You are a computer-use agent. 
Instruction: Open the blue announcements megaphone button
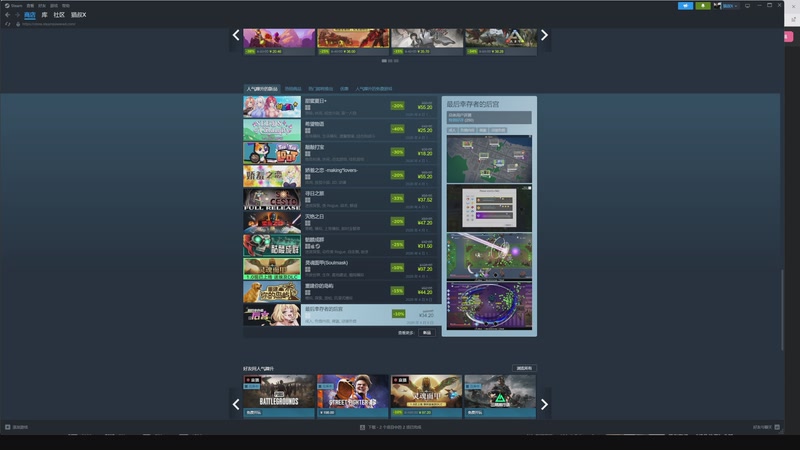(x=685, y=6)
